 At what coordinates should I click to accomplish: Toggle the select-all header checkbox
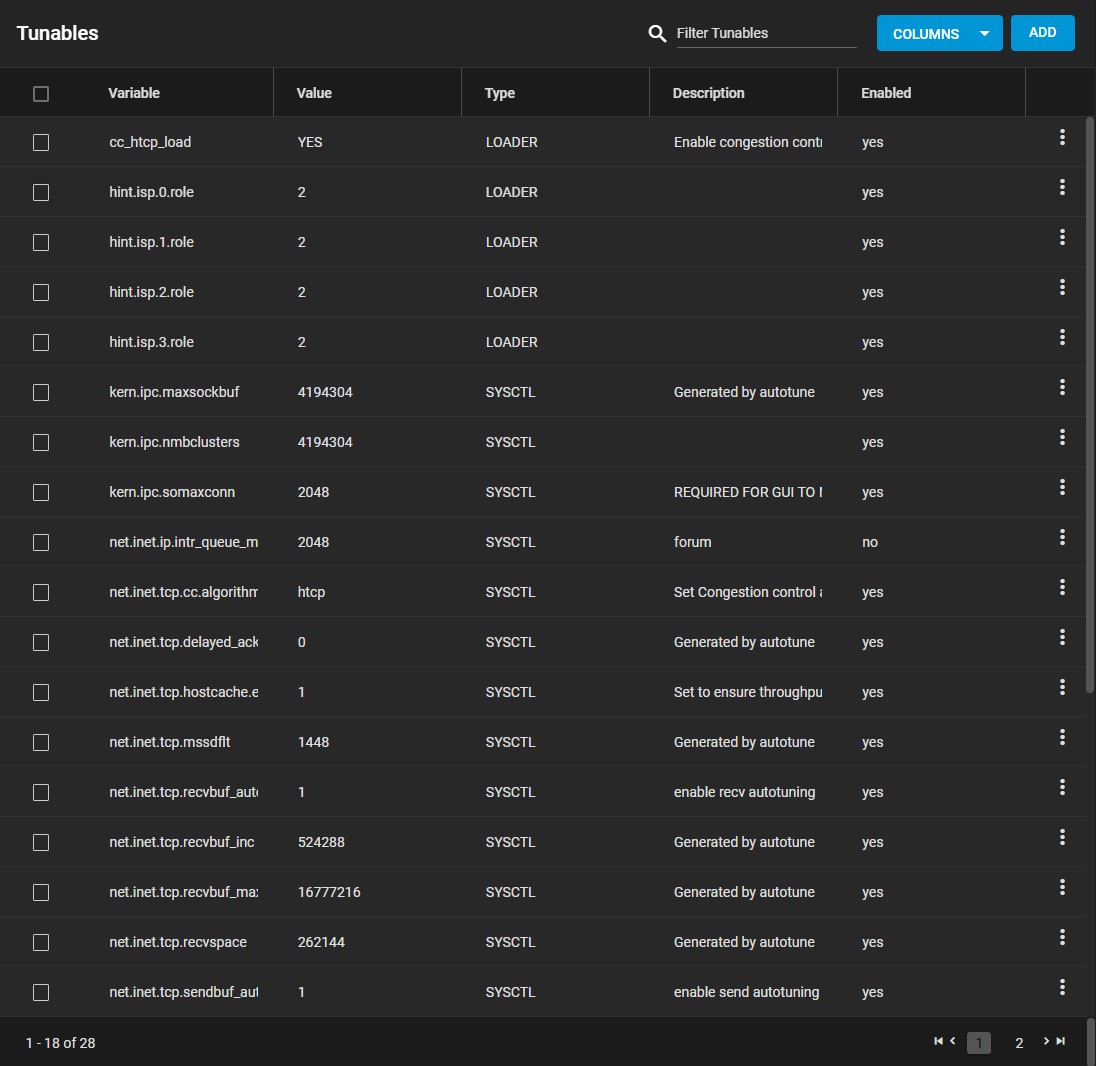coord(41,94)
